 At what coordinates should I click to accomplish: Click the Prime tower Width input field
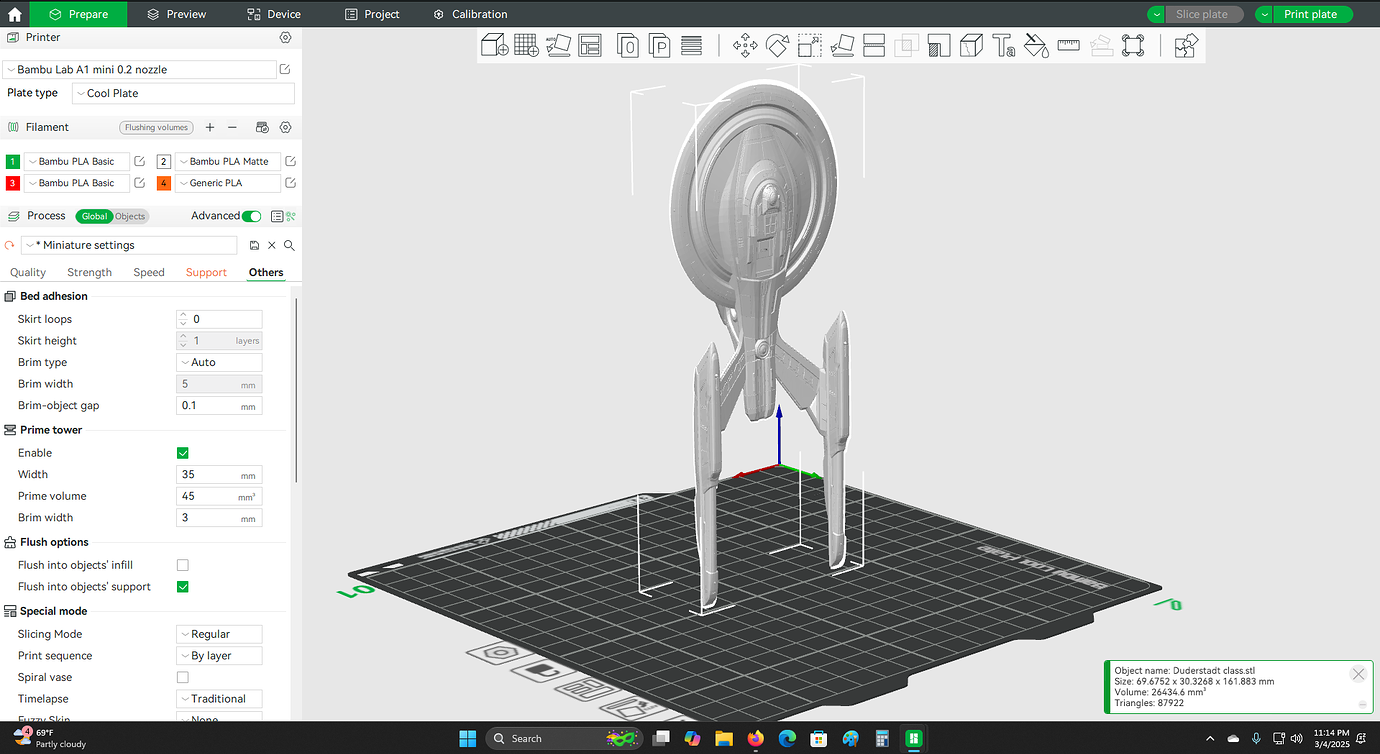pos(219,474)
